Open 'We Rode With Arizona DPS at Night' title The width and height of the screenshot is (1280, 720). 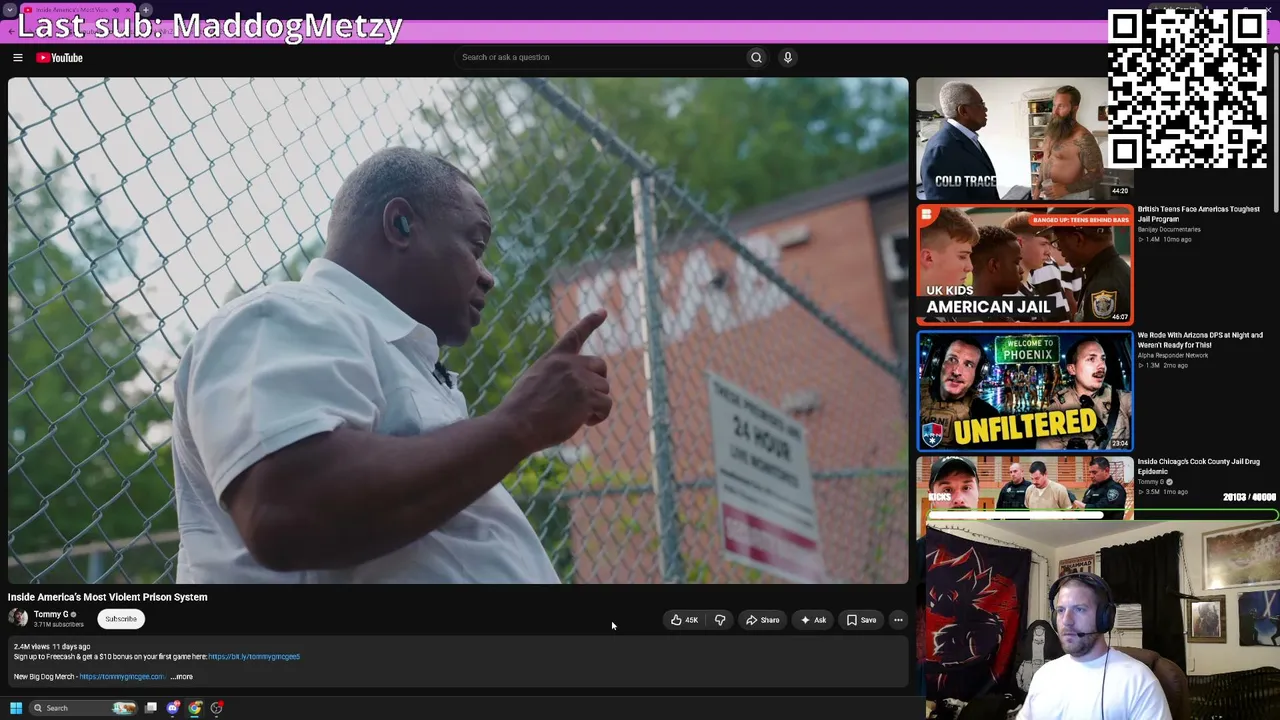[1200, 340]
